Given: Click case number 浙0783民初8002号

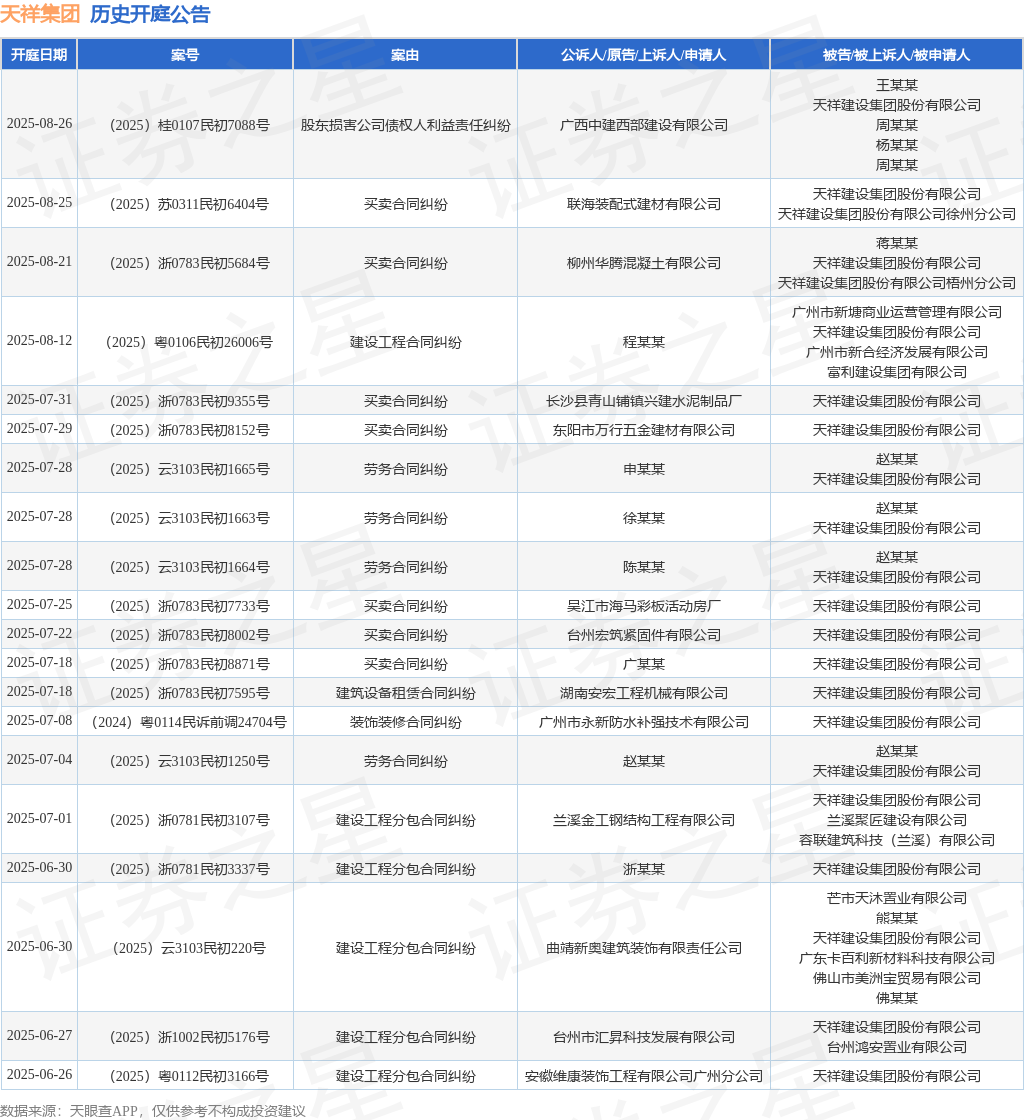Looking at the screenshot, I should (189, 636).
